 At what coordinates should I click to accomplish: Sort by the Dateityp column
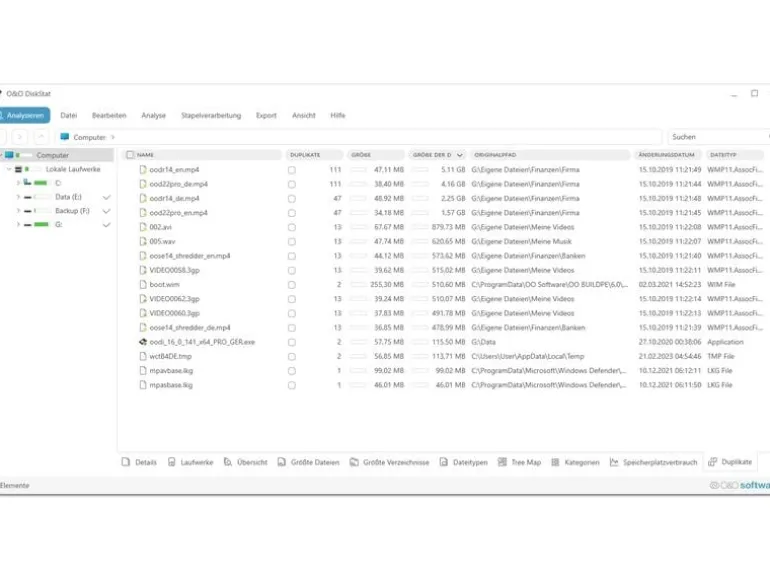point(735,155)
